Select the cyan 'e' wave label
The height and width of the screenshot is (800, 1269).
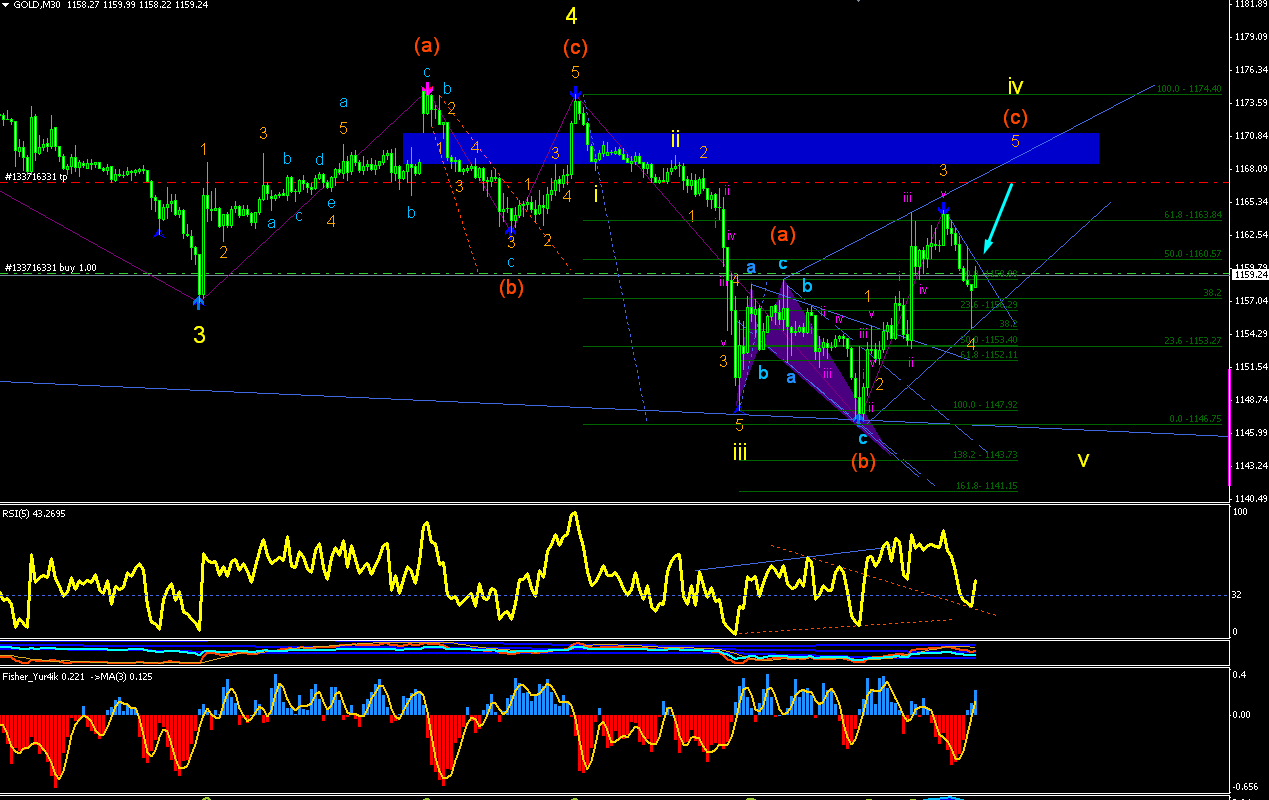tap(331, 203)
